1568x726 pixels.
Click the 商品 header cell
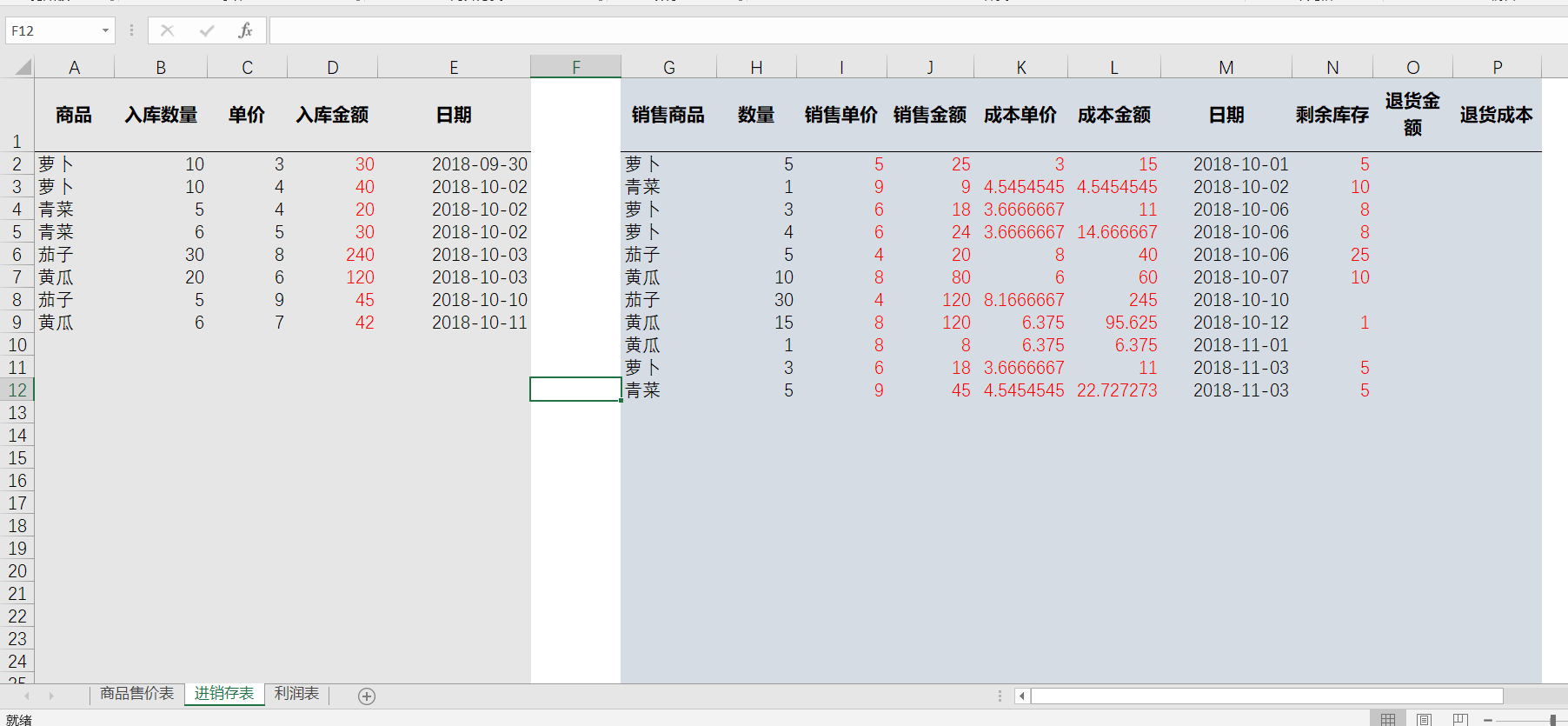(x=74, y=115)
